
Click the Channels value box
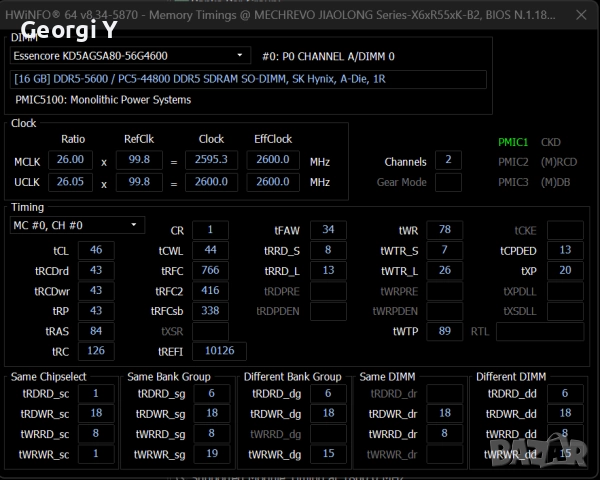(x=448, y=161)
